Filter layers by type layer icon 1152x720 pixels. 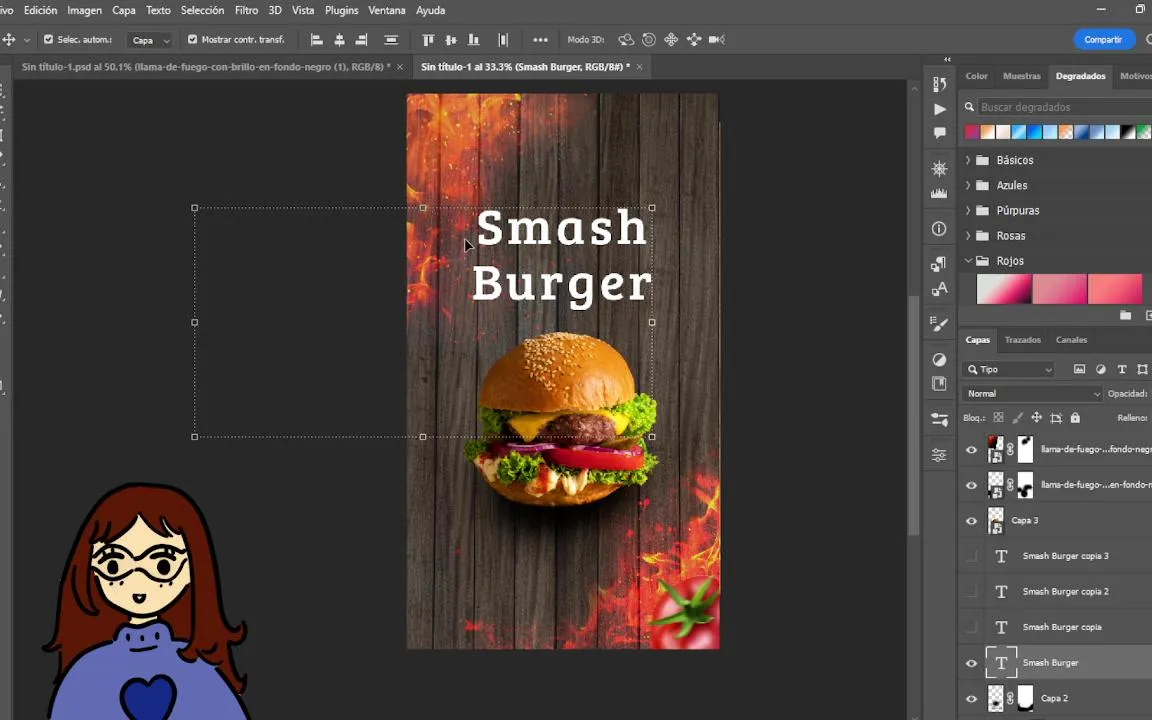(x=1122, y=370)
